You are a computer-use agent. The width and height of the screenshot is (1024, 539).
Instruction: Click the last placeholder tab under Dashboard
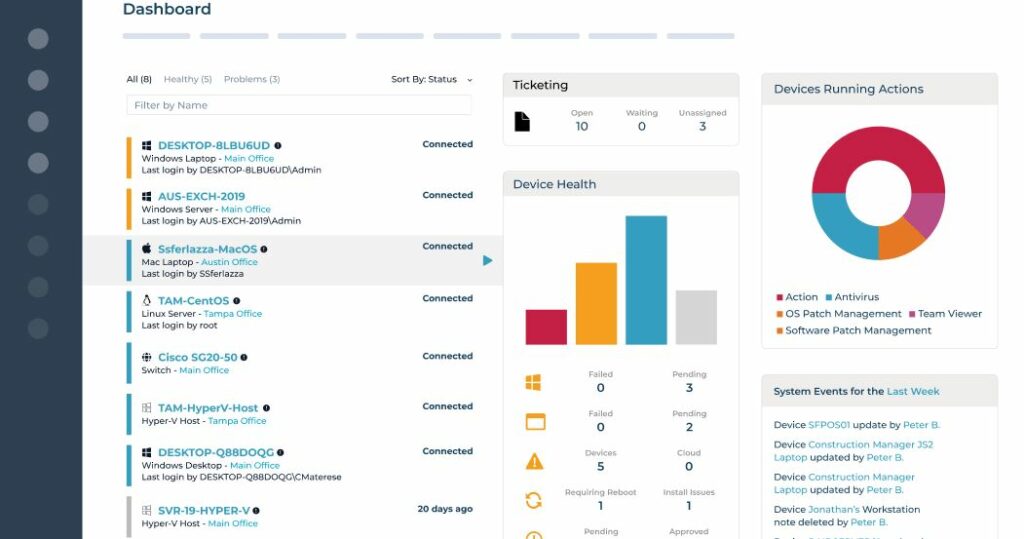(700, 36)
